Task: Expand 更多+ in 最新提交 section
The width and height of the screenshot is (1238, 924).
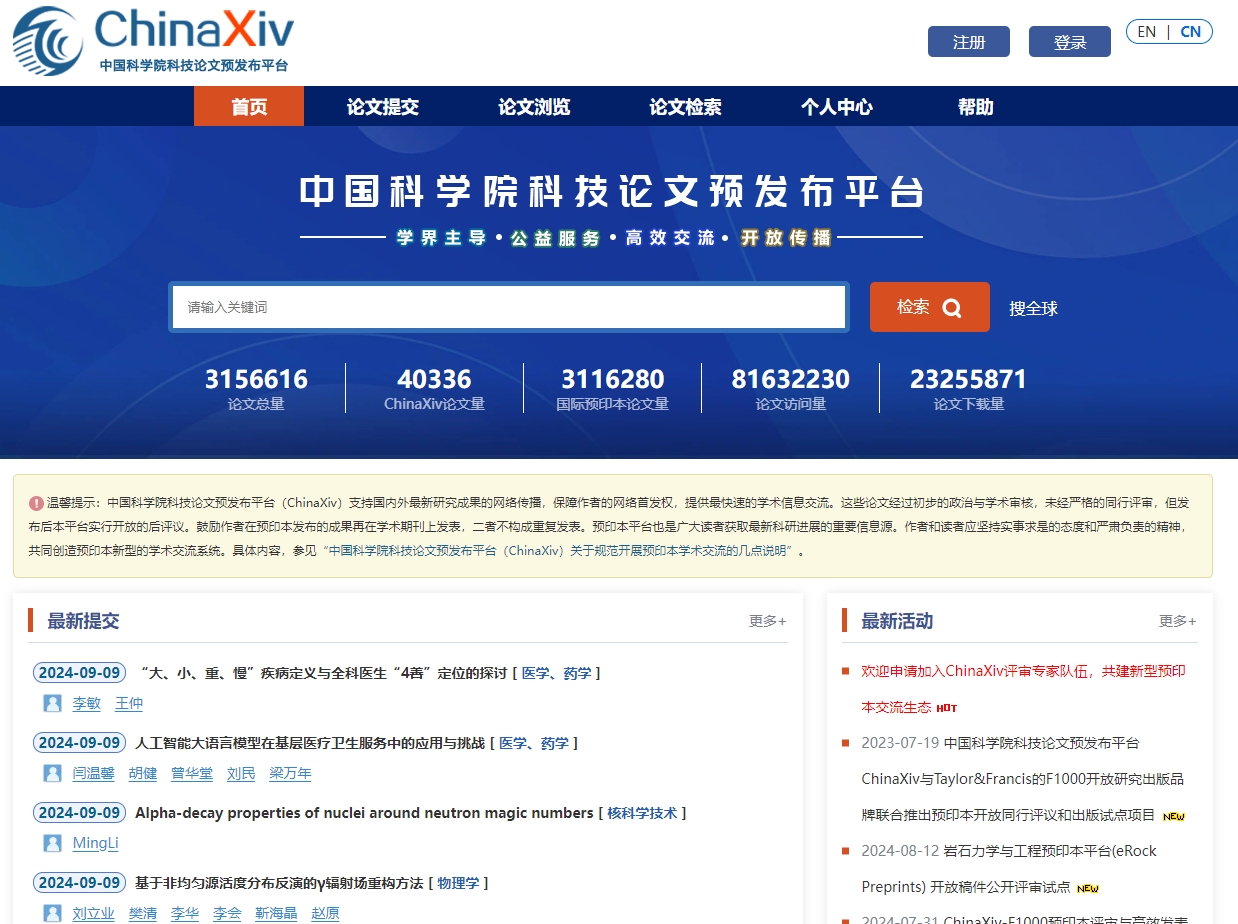Action: [768, 621]
